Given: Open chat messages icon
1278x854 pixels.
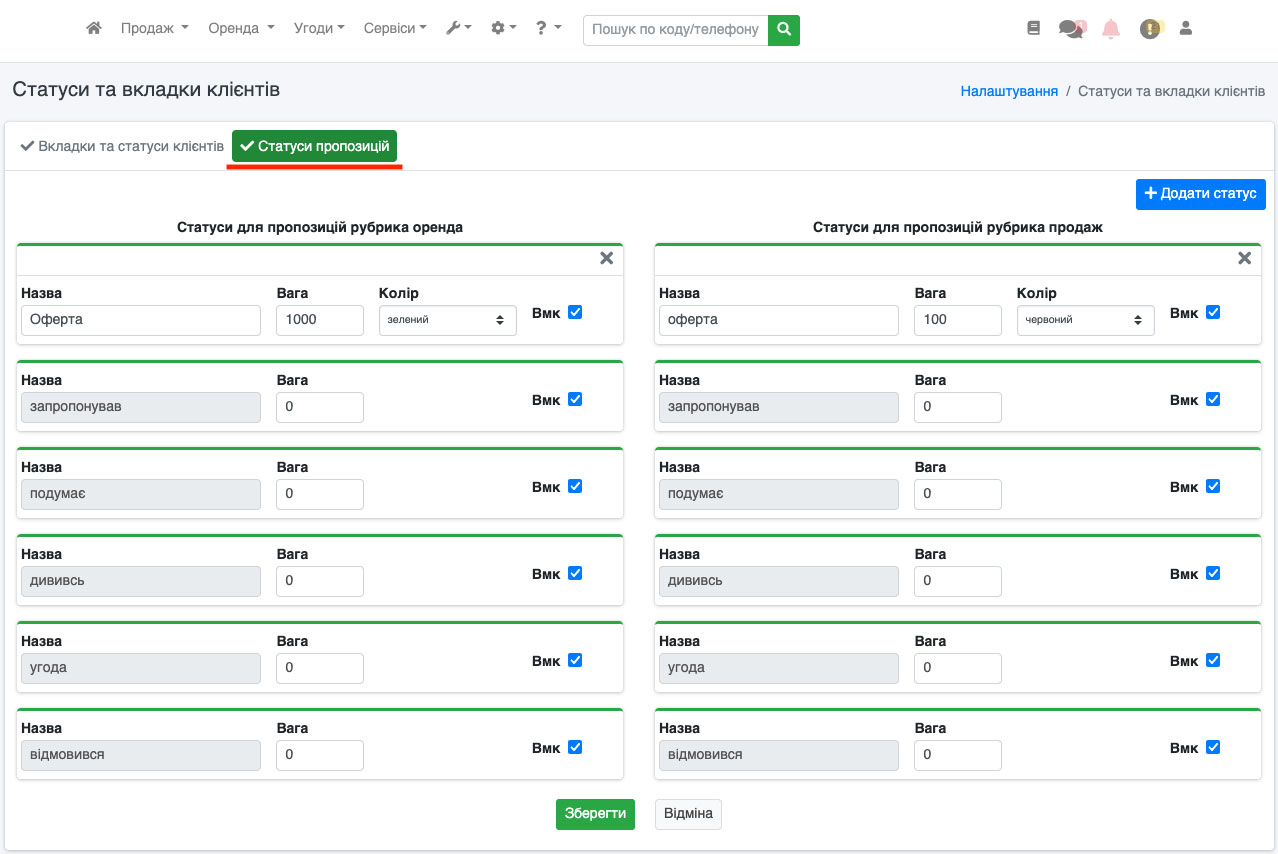Looking at the screenshot, I should (1071, 29).
